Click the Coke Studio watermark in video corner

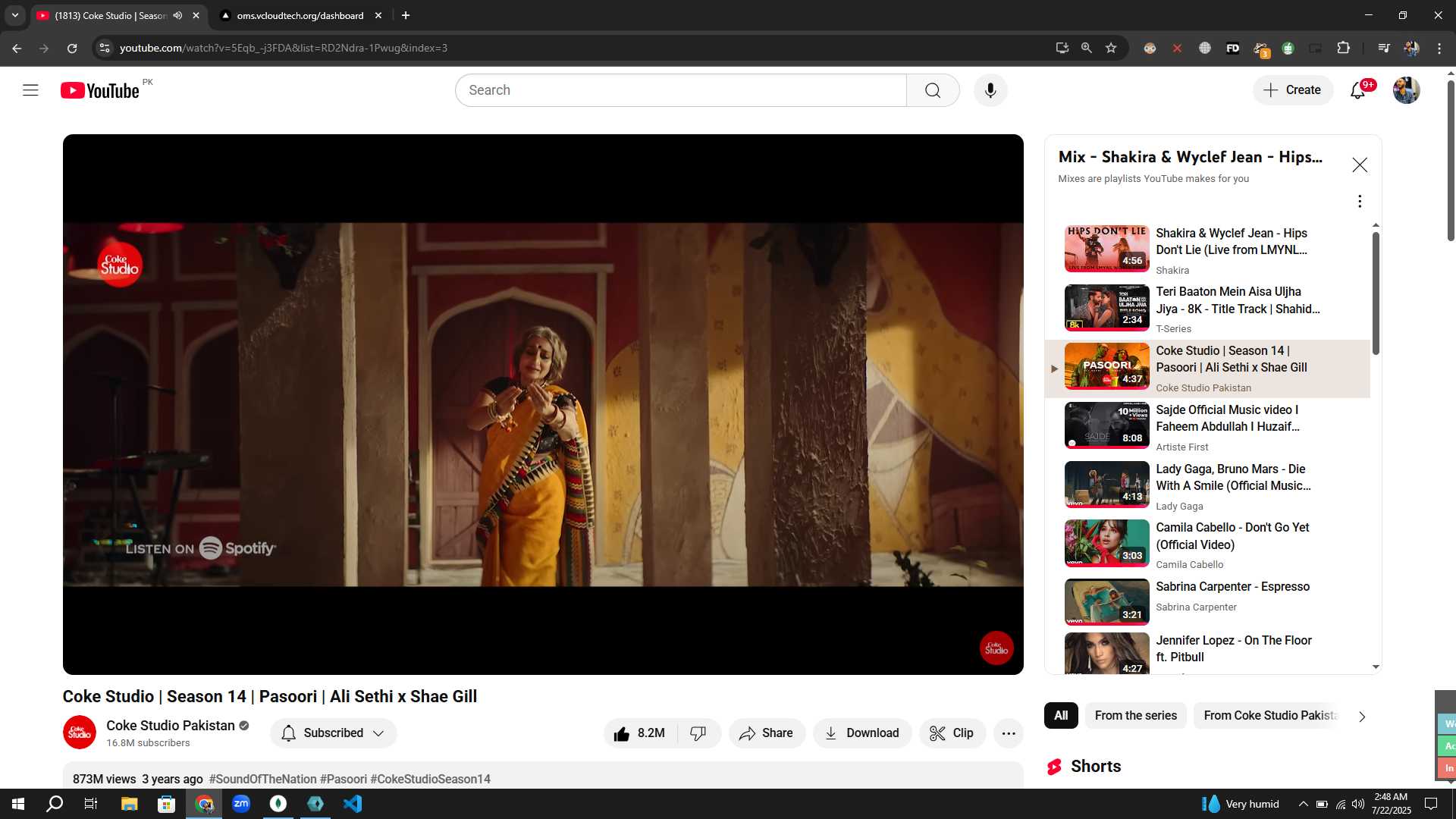click(x=996, y=648)
